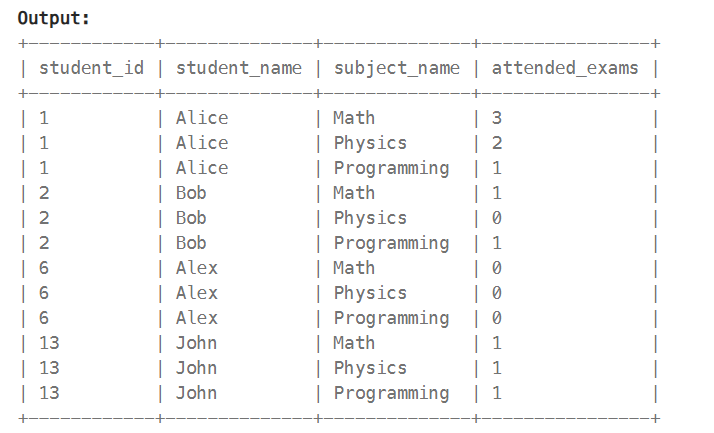Click student_id 13 in John Programming row
714x433 pixels.
pyautogui.click(x=49, y=393)
